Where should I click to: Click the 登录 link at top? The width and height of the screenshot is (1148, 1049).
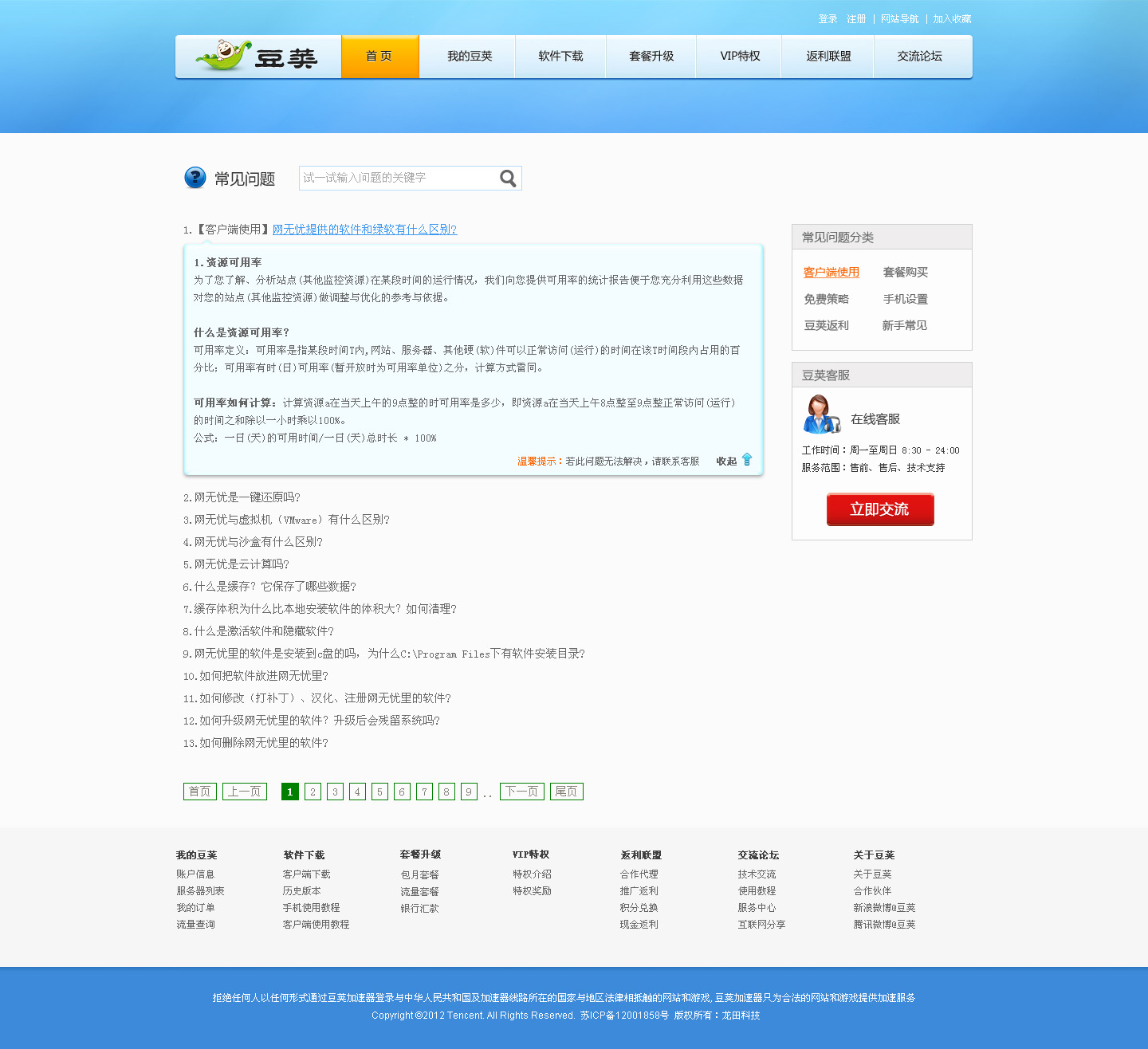(828, 19)
